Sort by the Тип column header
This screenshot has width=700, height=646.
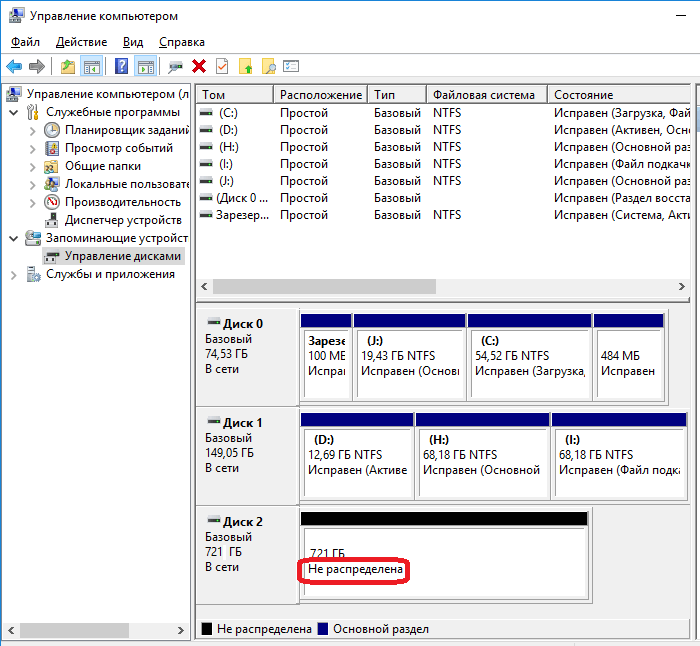coord(397,95)
